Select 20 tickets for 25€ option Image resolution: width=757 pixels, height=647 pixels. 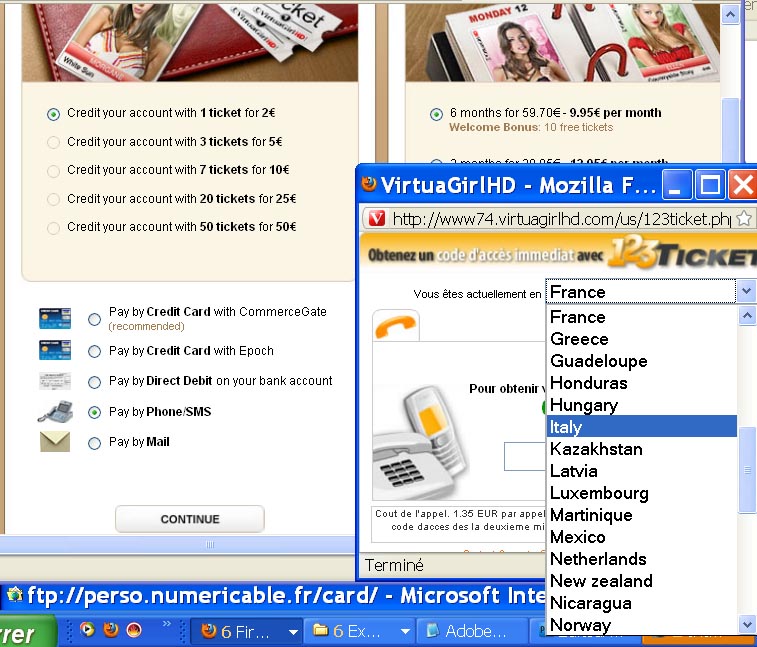(x=53, y=199)
